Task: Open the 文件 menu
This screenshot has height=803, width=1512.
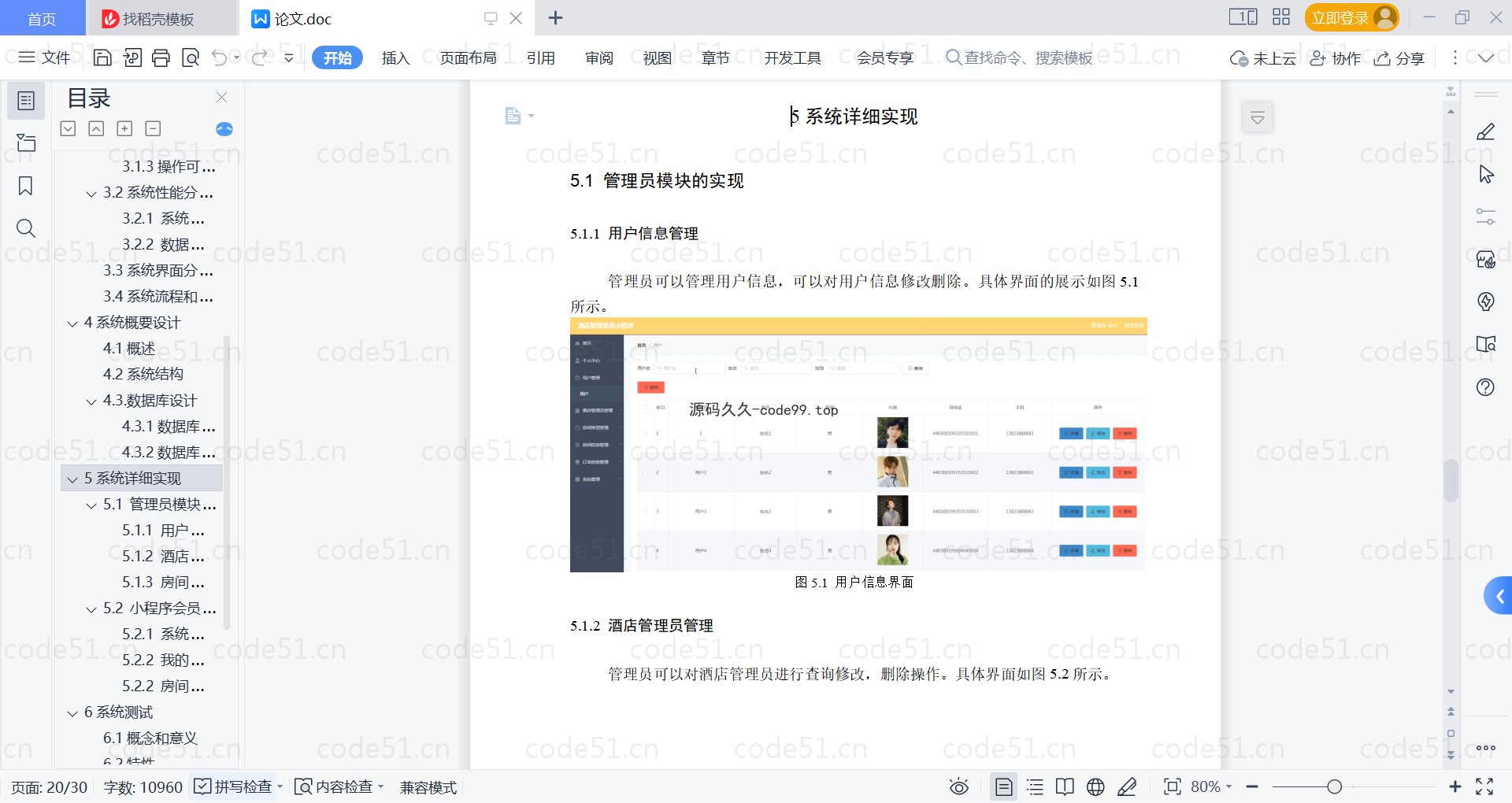Action: point(45,57)
